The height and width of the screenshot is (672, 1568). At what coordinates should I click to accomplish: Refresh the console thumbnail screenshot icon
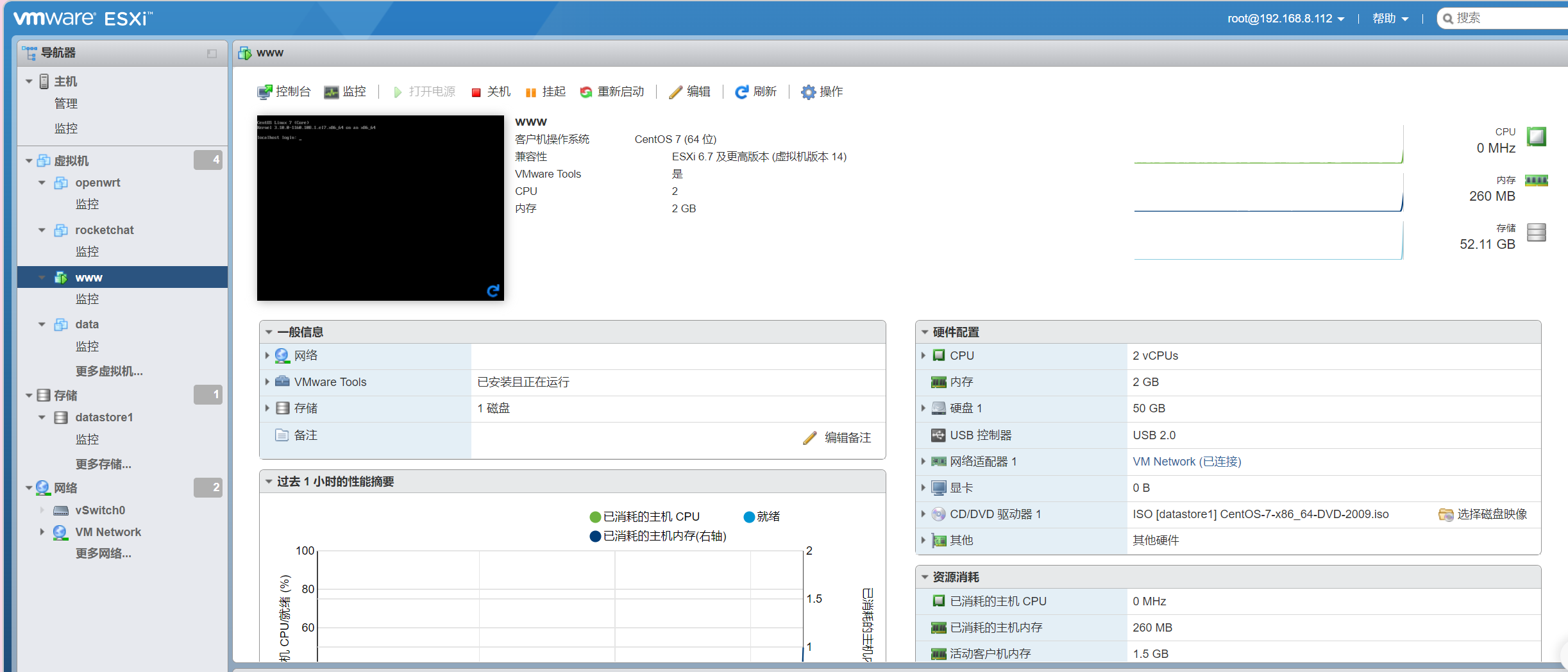pos(493,290)
